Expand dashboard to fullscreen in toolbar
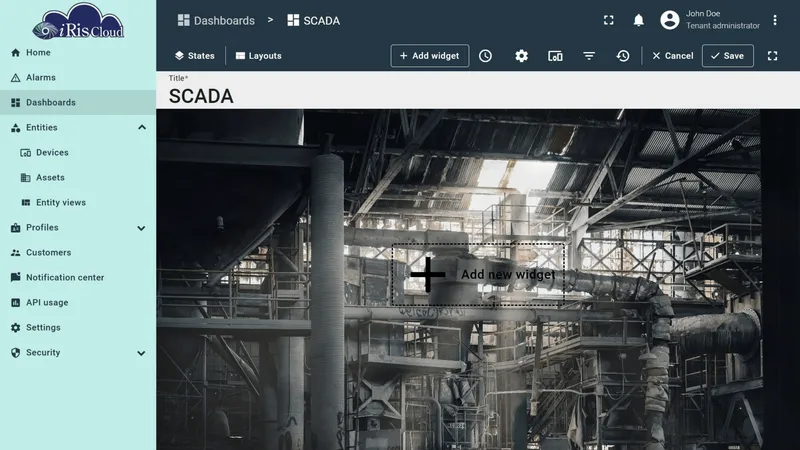Image resolution: width=800 pixels, height=450 pixels. [x=772, y=56]
